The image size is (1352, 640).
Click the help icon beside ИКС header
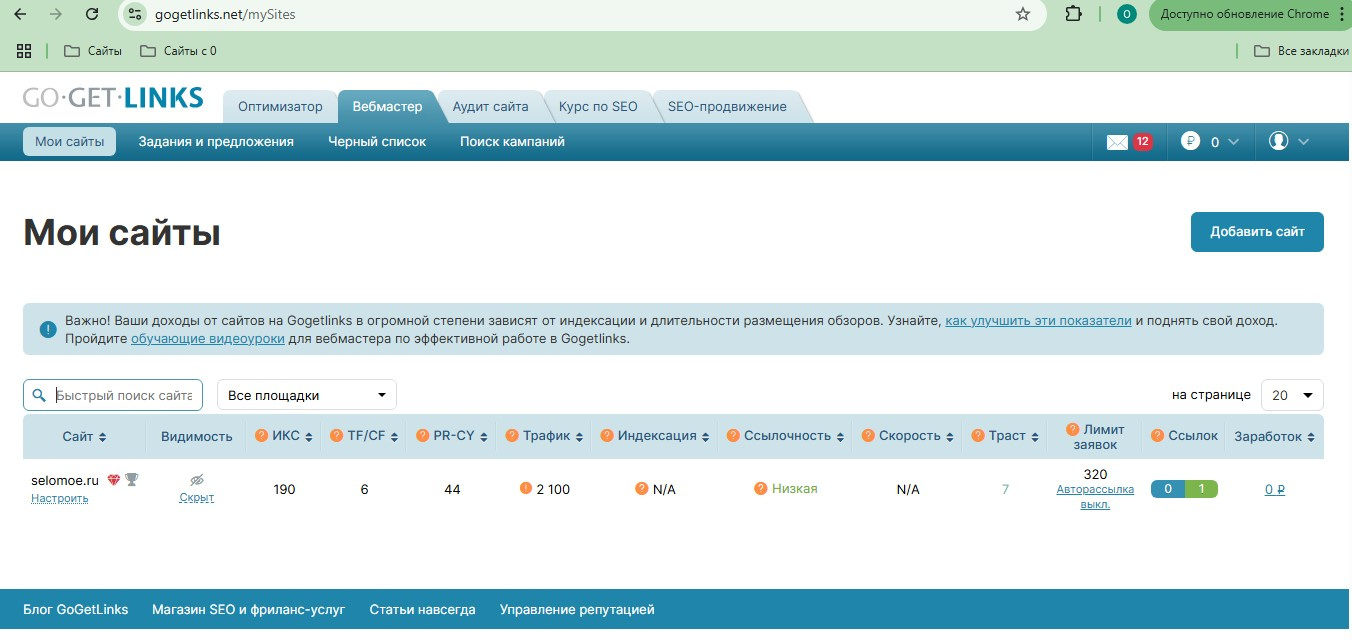262,436
